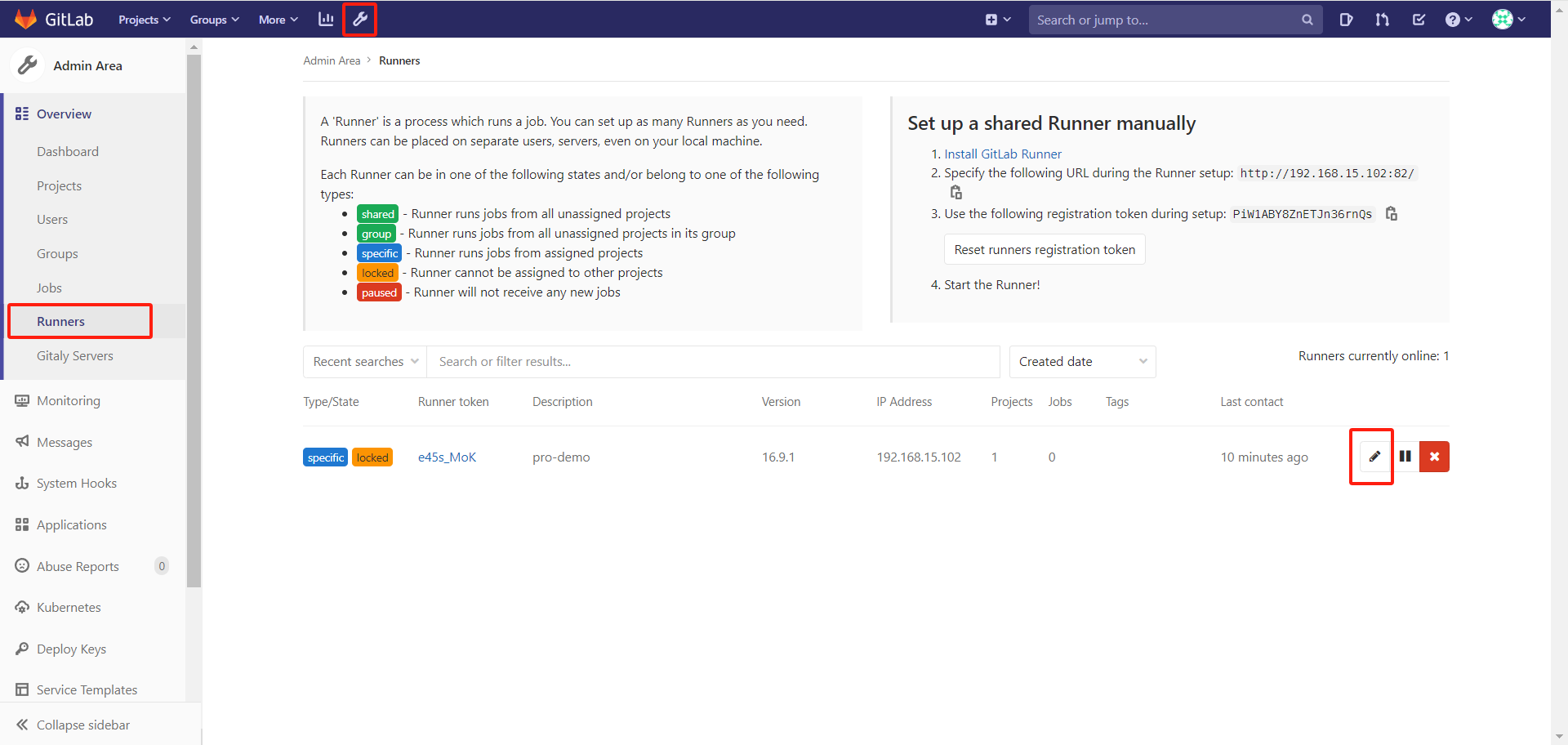
Task: Open the Recent searches dropdown
Action: pos(364,361)
